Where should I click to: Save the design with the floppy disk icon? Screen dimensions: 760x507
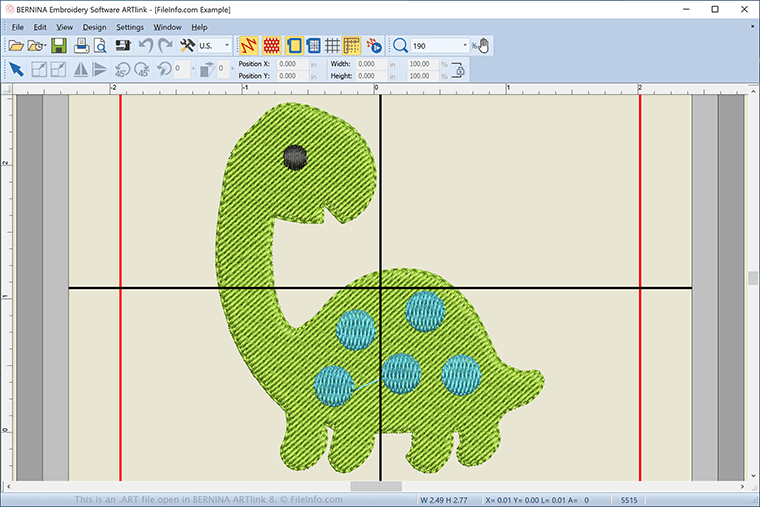(59, 45)
